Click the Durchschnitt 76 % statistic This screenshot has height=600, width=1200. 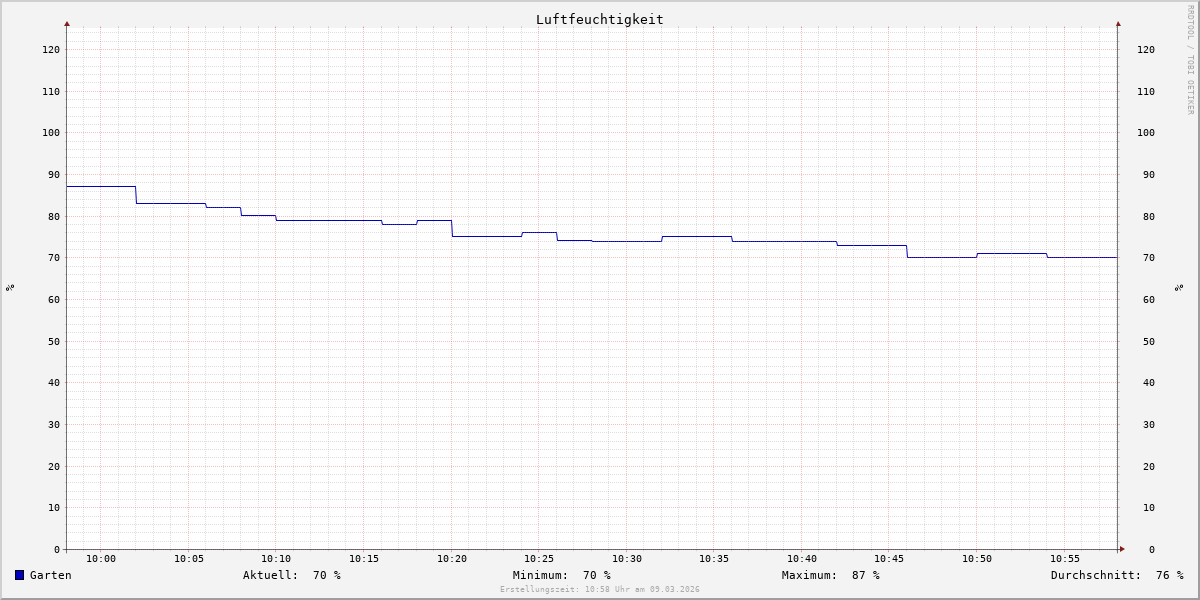click(1117, 575)
